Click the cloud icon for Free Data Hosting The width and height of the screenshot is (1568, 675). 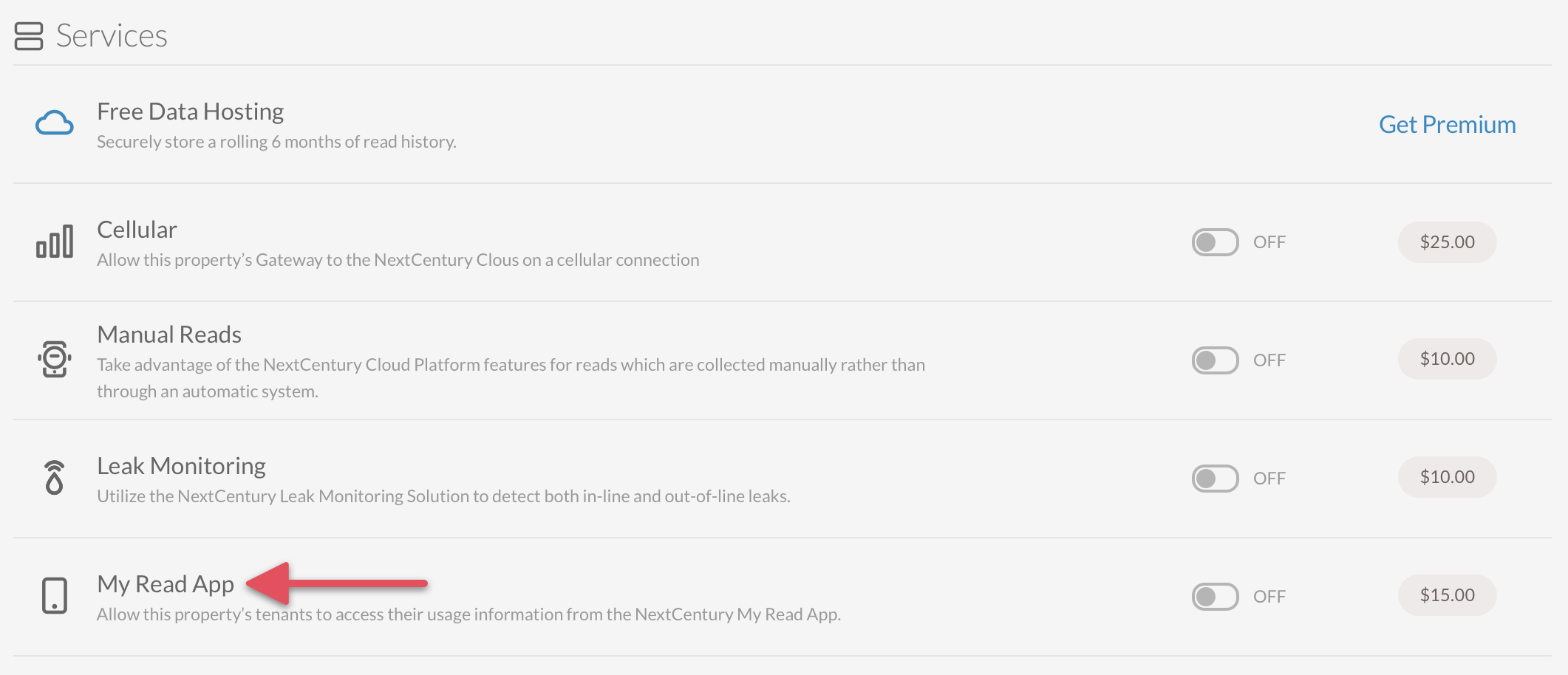click(x=55, y=123)
